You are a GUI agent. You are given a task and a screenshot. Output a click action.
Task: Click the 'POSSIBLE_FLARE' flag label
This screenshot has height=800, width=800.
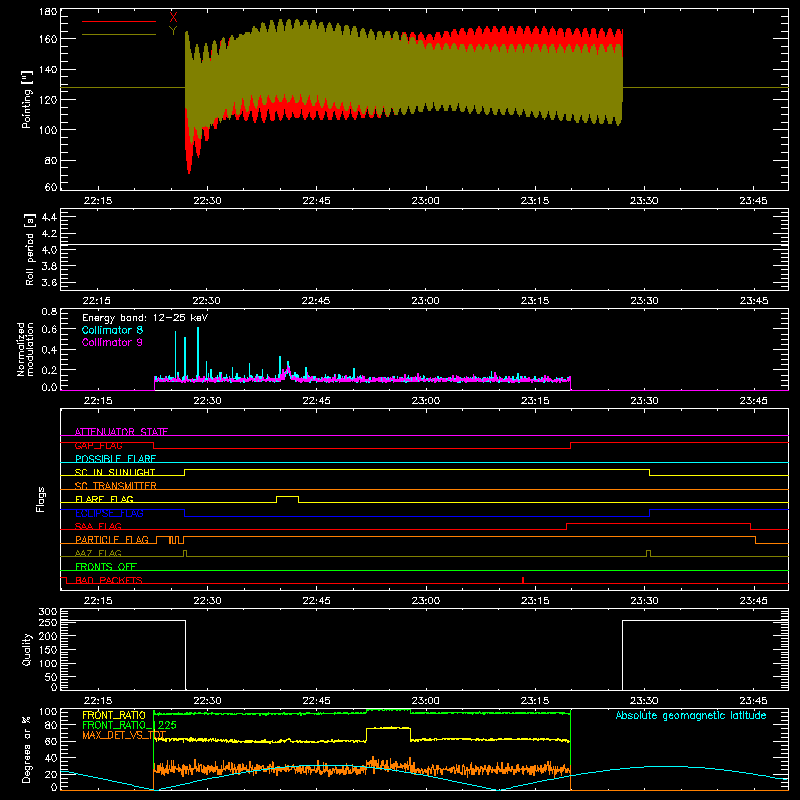(115, 459)
